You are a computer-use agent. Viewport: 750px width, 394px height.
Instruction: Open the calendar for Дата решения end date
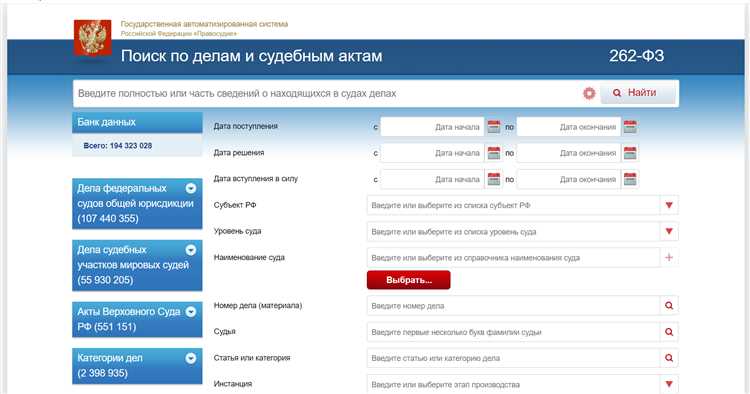(630, 153)
